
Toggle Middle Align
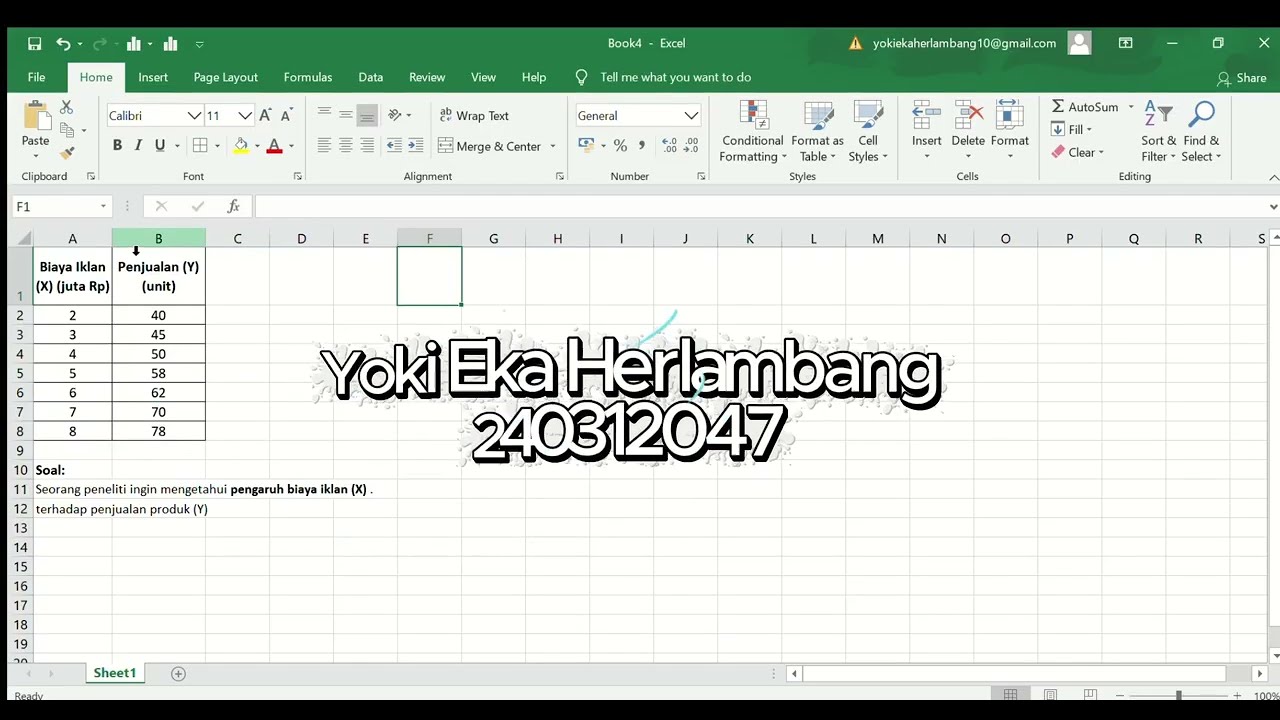pyautogui.click(x=346, y=114)
